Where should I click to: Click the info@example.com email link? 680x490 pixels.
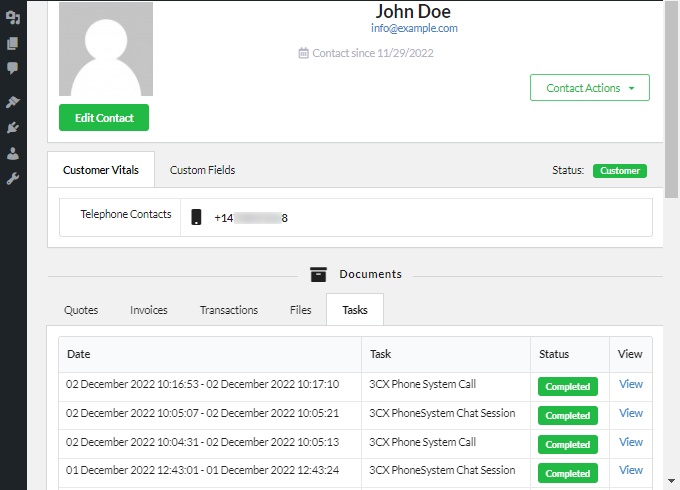coord(414,29)
